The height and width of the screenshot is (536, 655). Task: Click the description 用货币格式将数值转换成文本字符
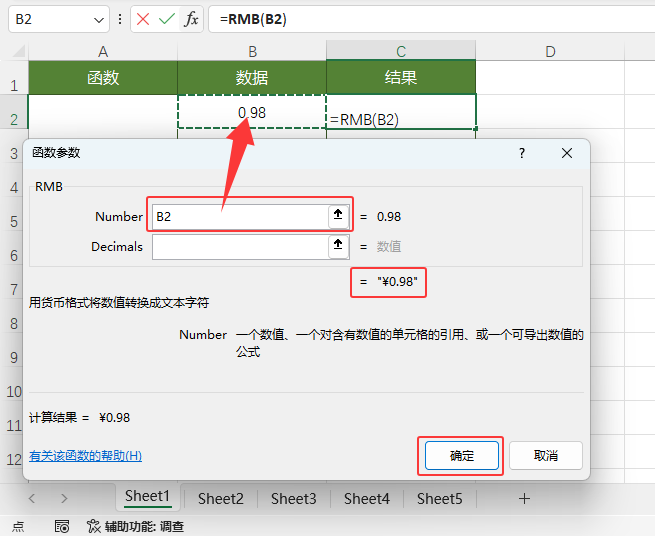[119, 302]
